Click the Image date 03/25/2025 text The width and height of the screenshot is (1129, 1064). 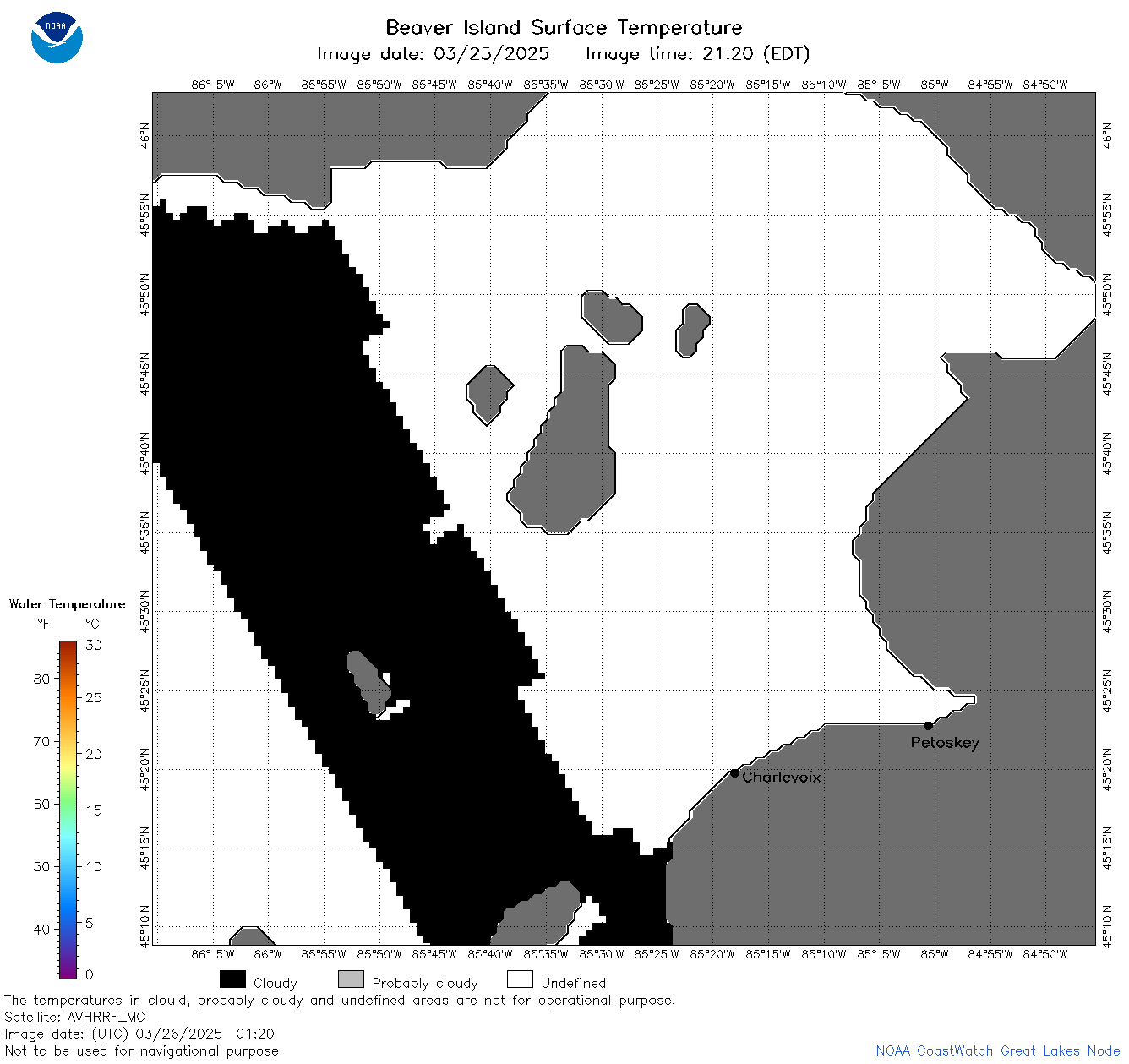click(433, 54)
